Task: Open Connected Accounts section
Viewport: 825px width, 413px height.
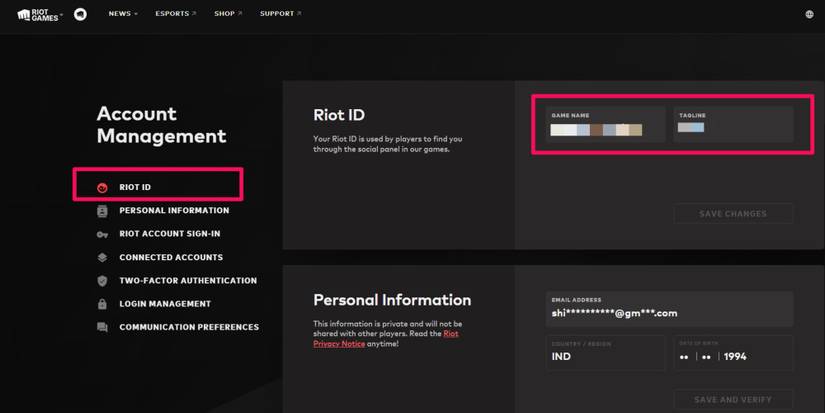Action: point(171,257)
